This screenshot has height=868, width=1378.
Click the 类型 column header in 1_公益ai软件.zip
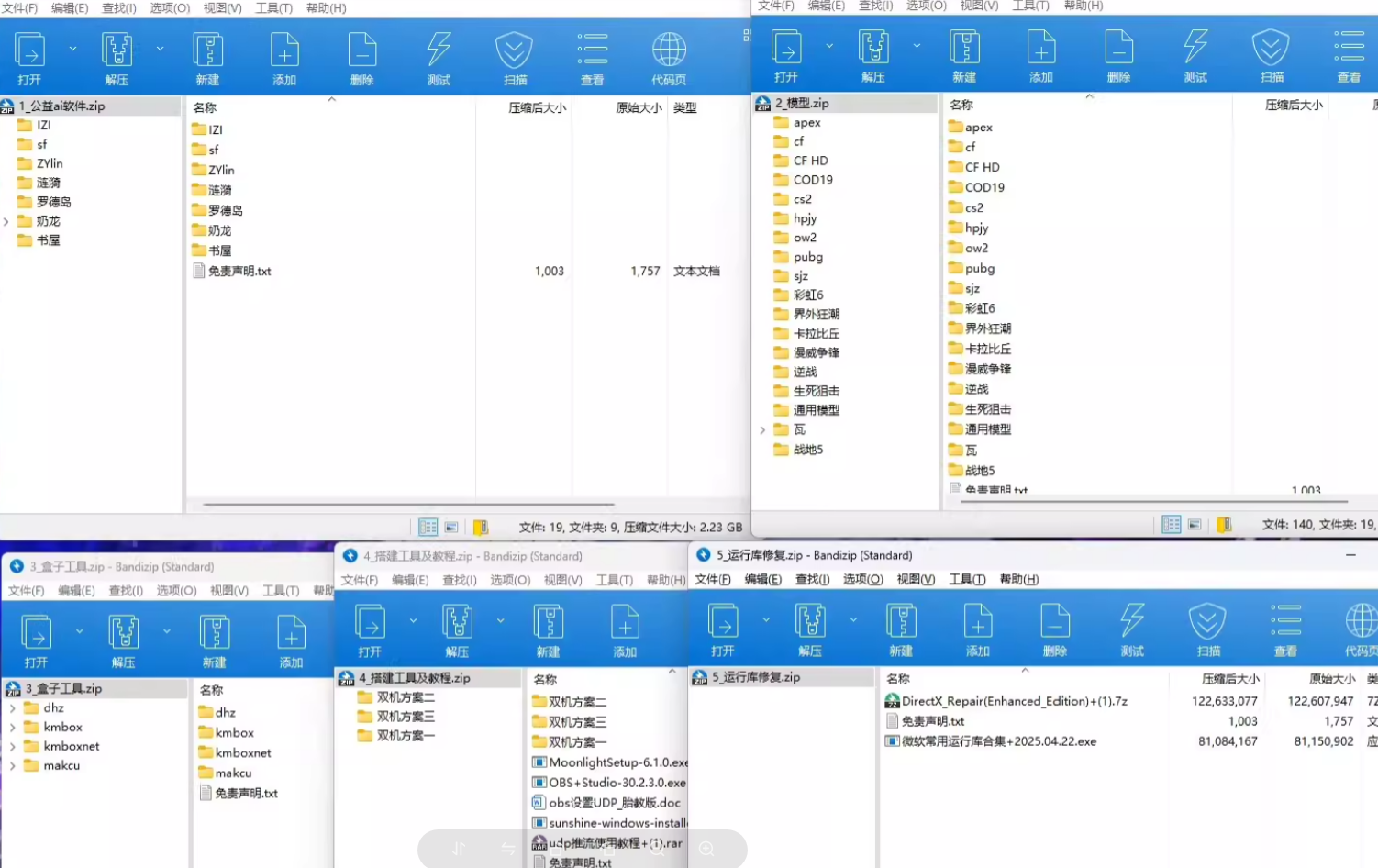pos(684,107)
